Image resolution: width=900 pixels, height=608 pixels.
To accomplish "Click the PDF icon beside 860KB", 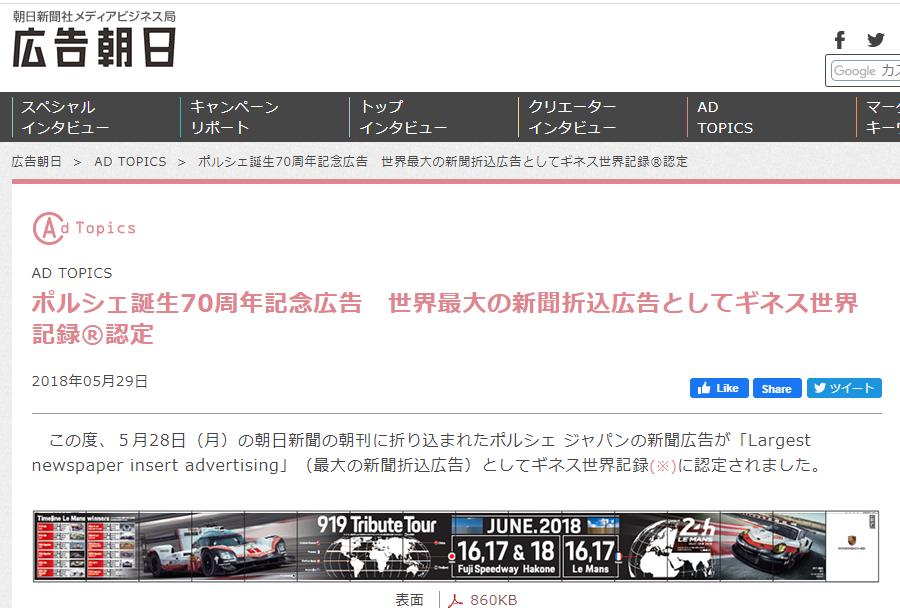I will pyautogui.click(x=455, y=601).
